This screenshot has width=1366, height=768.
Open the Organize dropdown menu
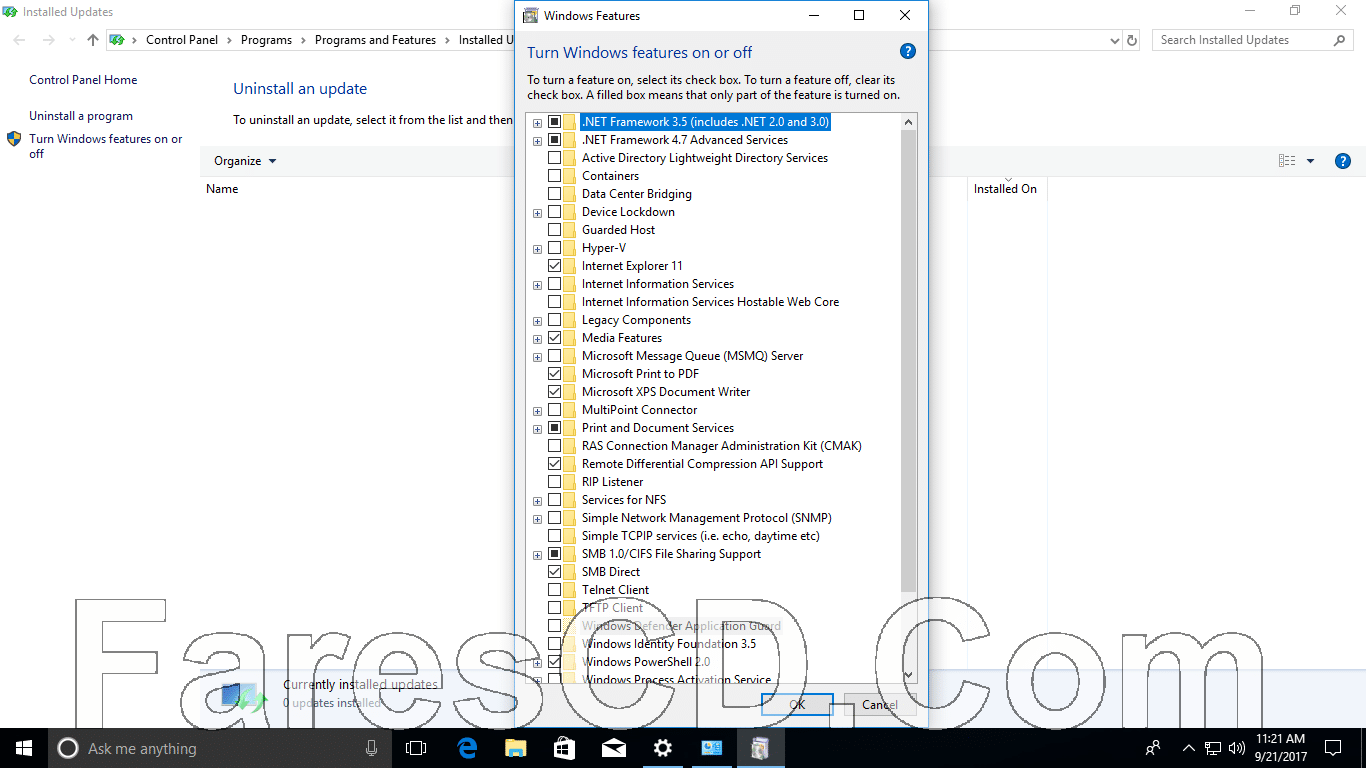[x=245, y=161]
